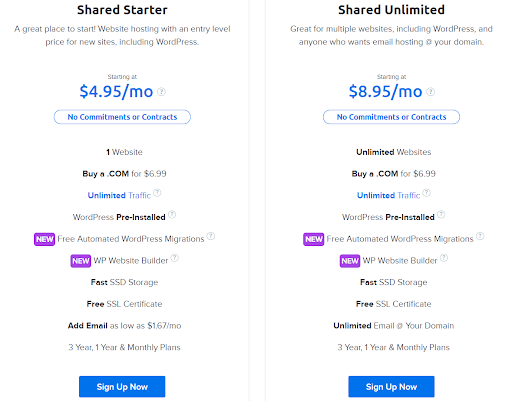Viewport: 512px width, 401px height.
Task: Show WordPress Pre-Installed info in Shared Unlimited
Action: click(x=441, y=214)
